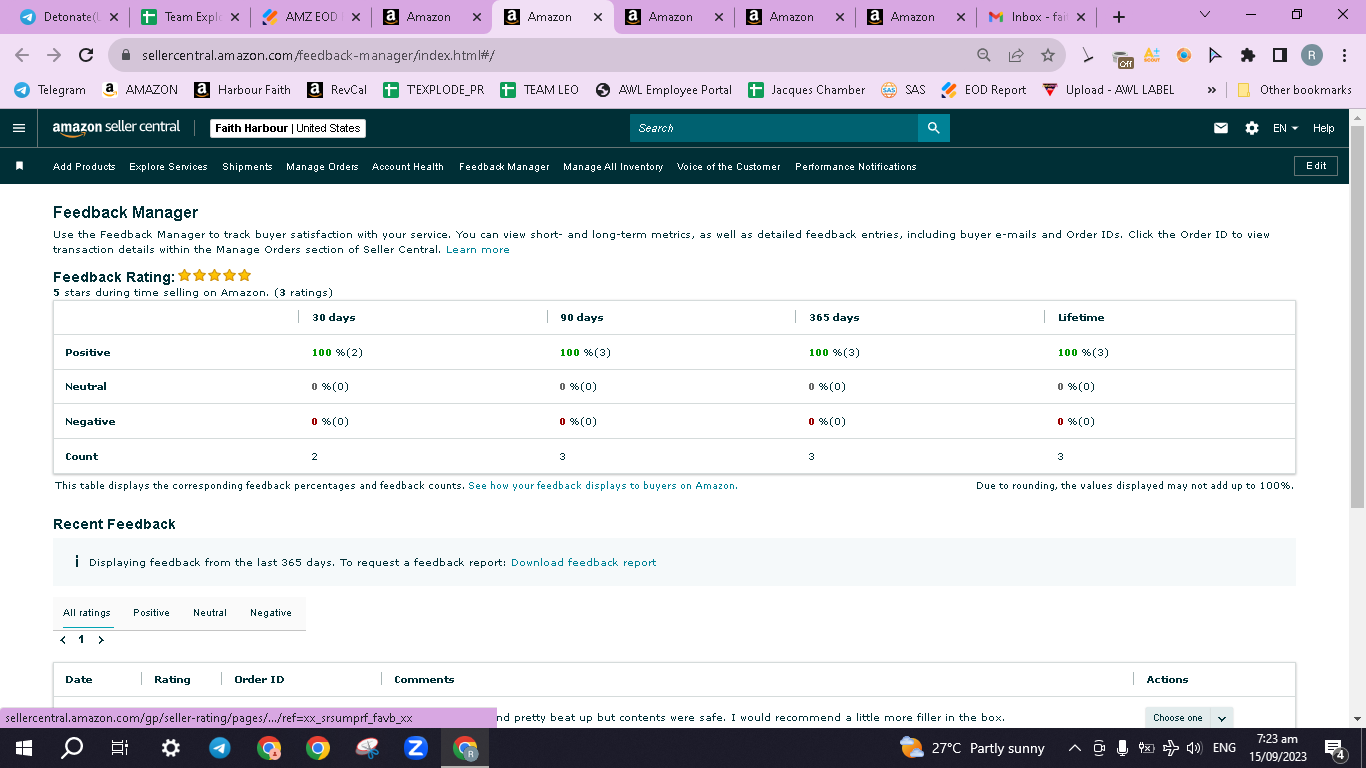Click the '100 %(2)' 30 days positive value
This screenshot has height=768, width=1366.
(x=337, y=353)
